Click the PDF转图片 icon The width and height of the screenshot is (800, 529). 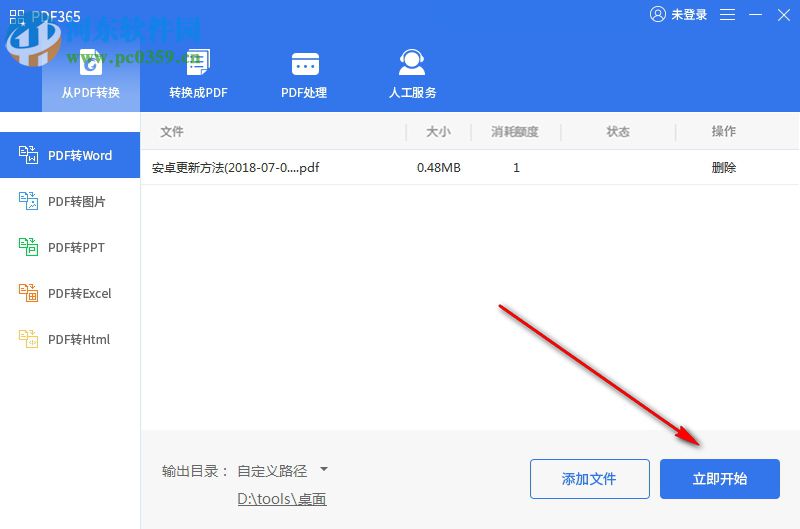click(28, 201)
